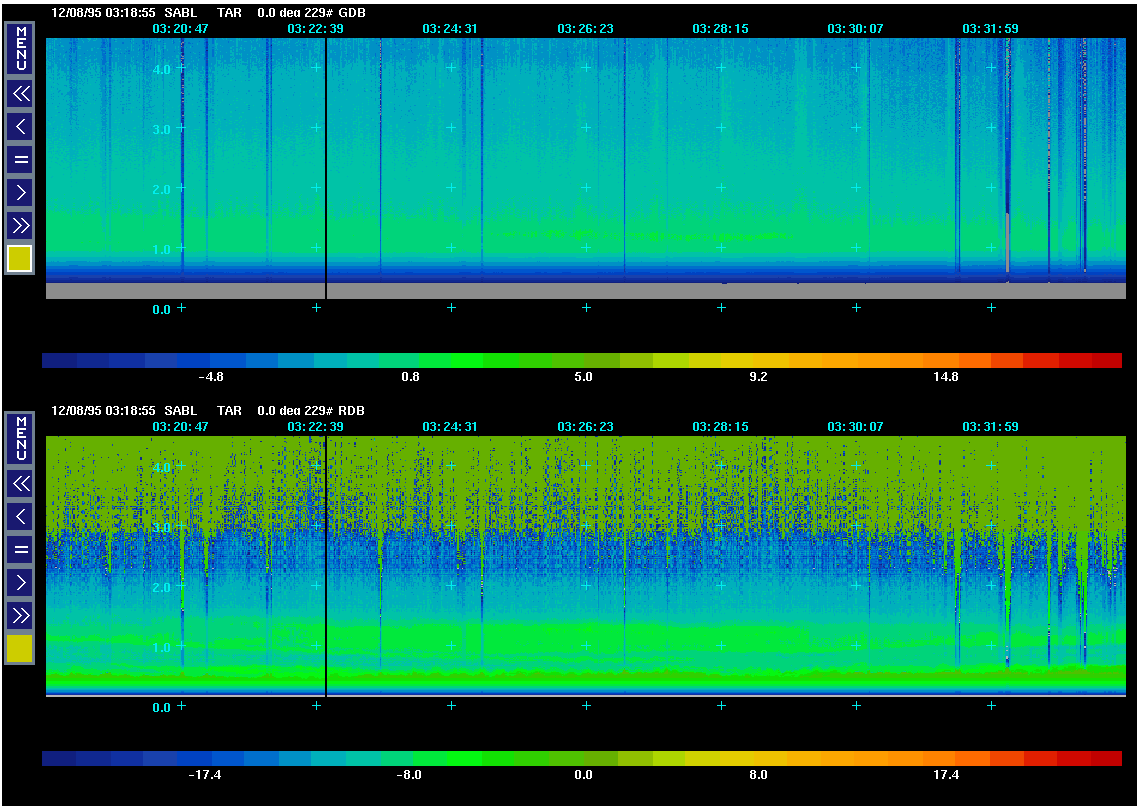
Task: Select the 03:26:23 time marker above the top plot
Action: pyautogui.click(x=585, y=29)
